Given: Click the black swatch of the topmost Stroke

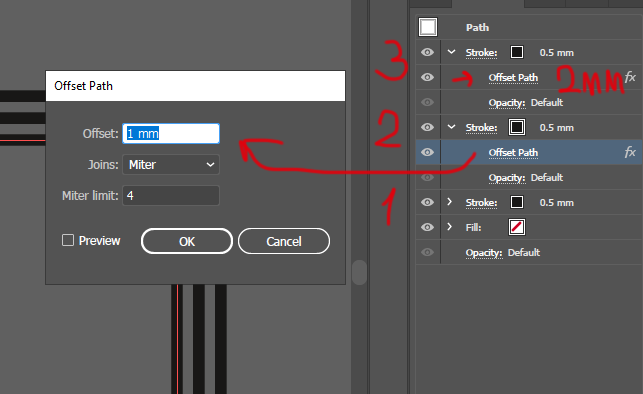Looking at the screenshot, I should click(517, 52).
